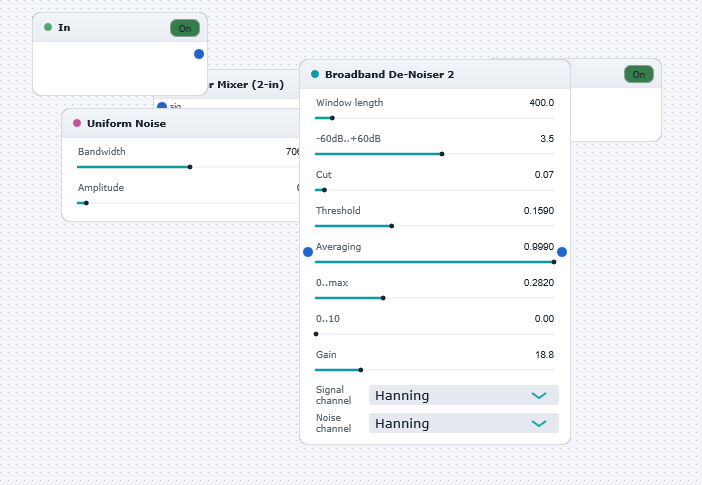Click the Window length value 400.0

coord(542,103)
